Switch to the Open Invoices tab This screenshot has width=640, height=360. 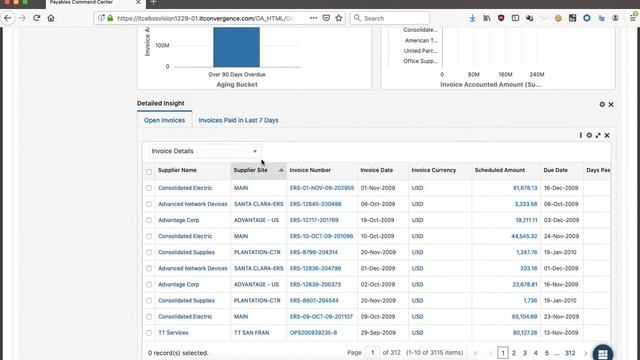[164, 120]
